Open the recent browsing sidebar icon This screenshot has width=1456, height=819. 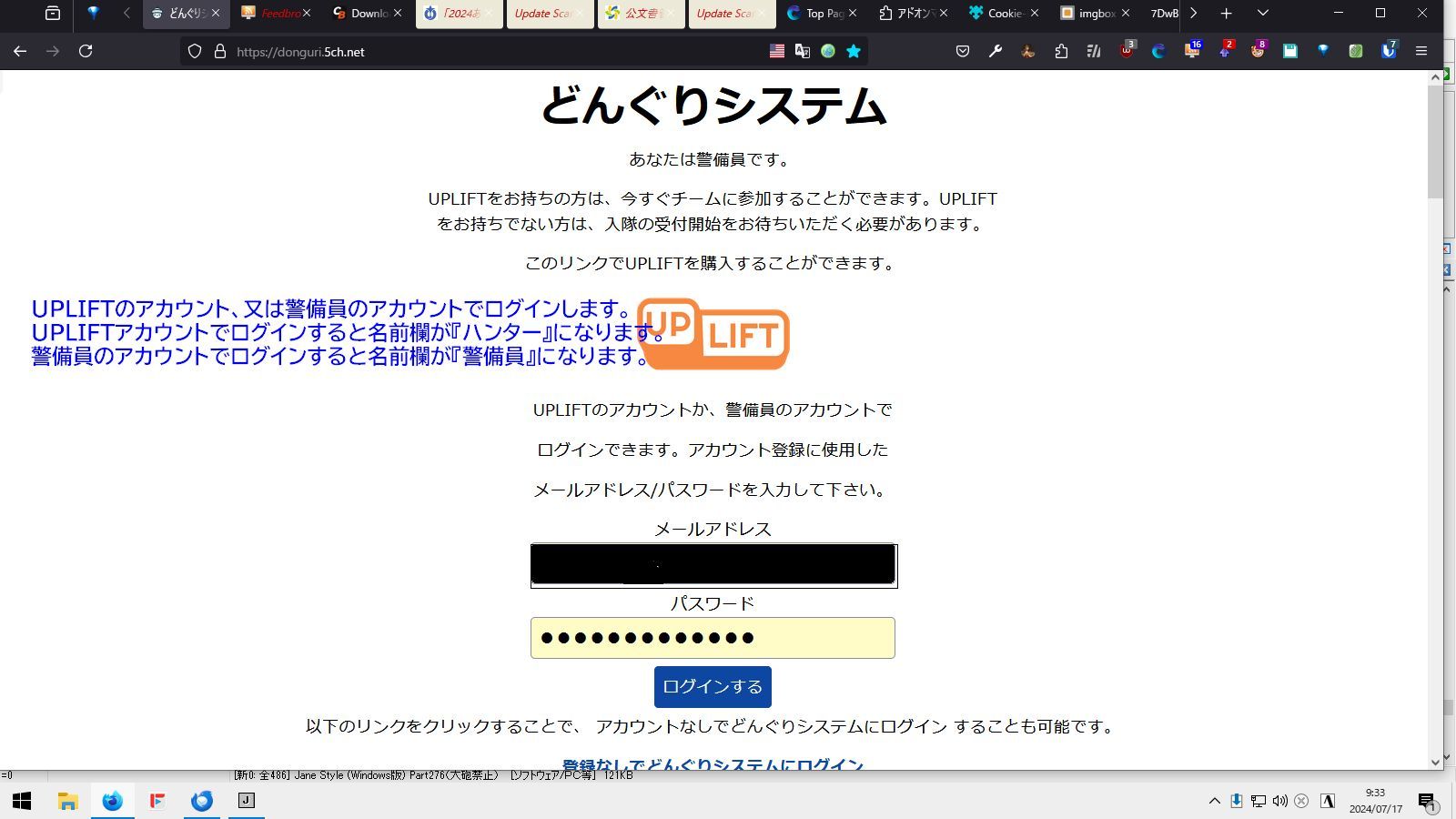[53, 14]
